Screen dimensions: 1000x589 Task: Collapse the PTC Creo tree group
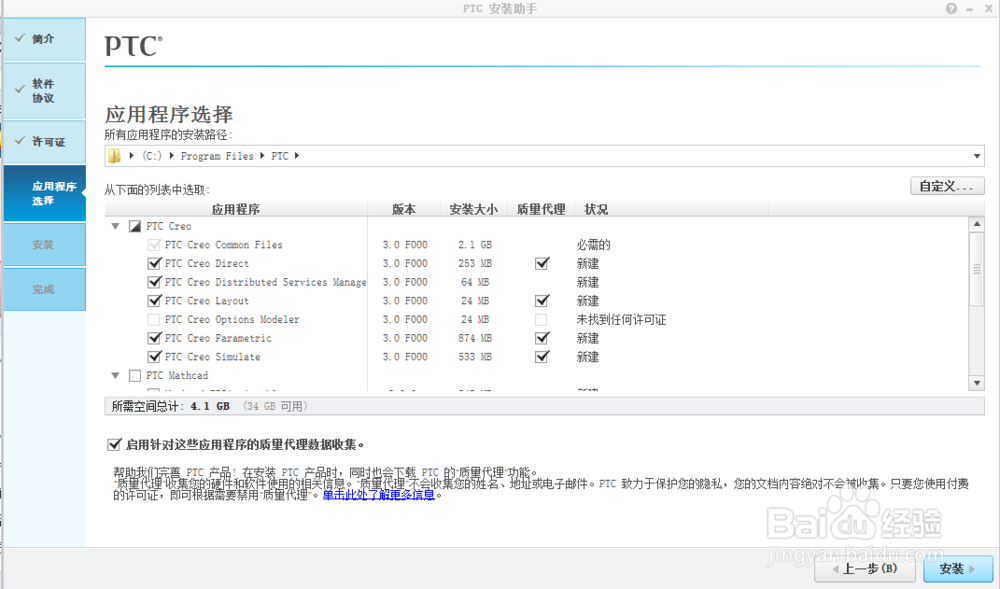[x=115, y=226]
